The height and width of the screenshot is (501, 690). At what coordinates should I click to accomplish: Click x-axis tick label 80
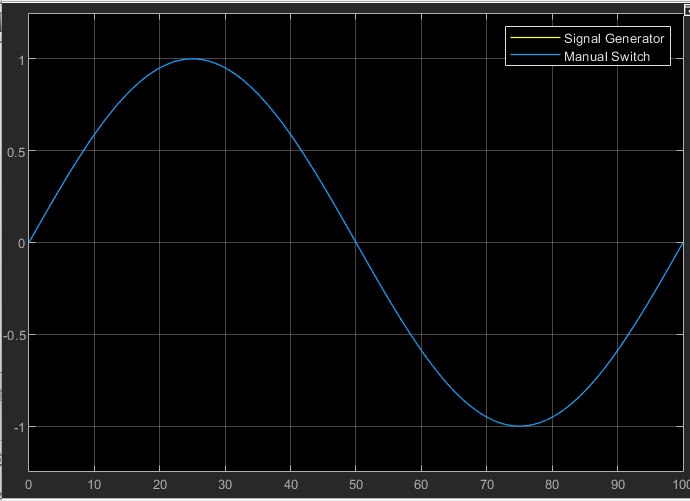point(552,485)
